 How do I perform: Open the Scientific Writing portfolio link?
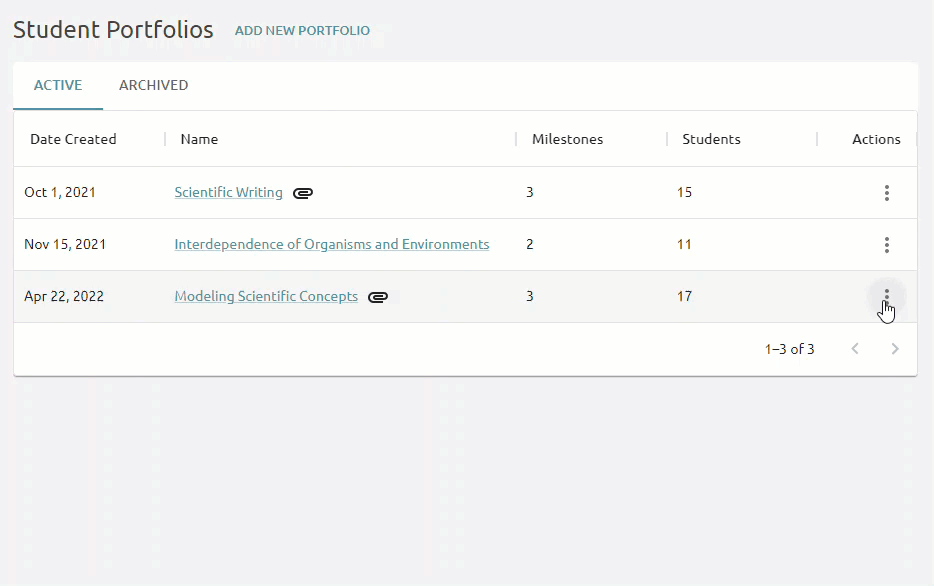[x=228, y=192]
